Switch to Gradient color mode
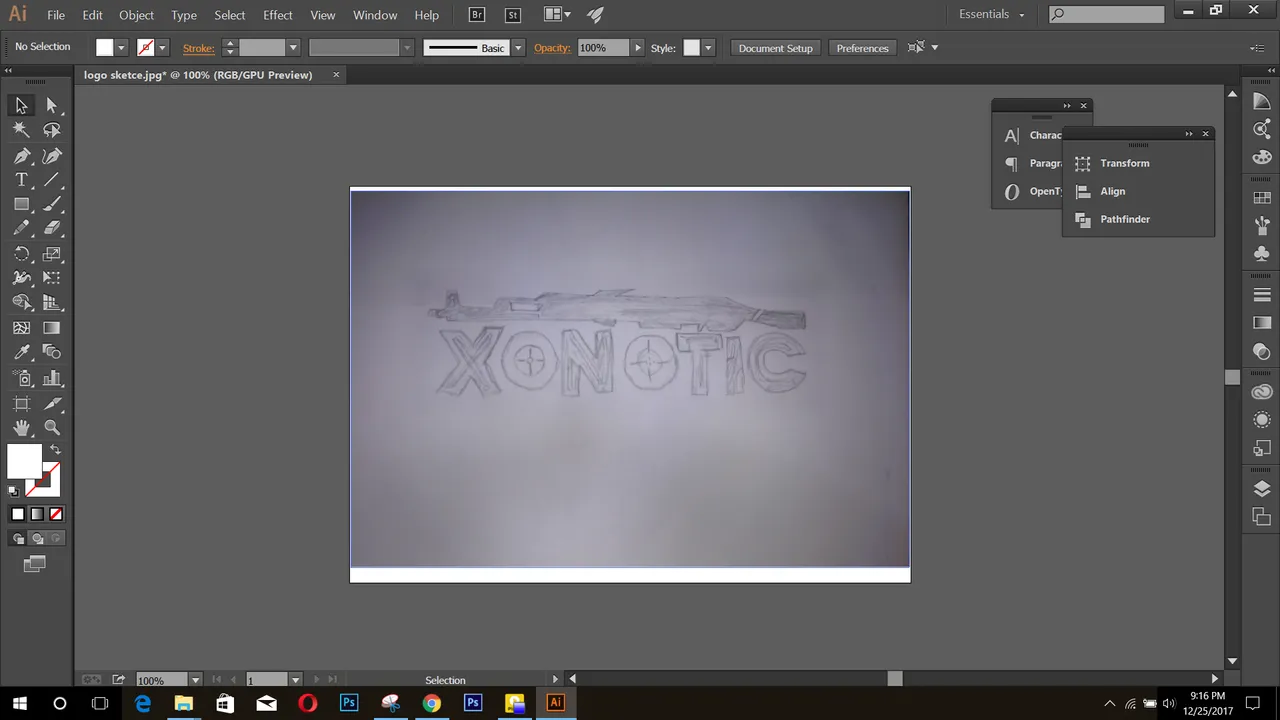Viewport: 1280px width, 720px height. coord(37,514)
